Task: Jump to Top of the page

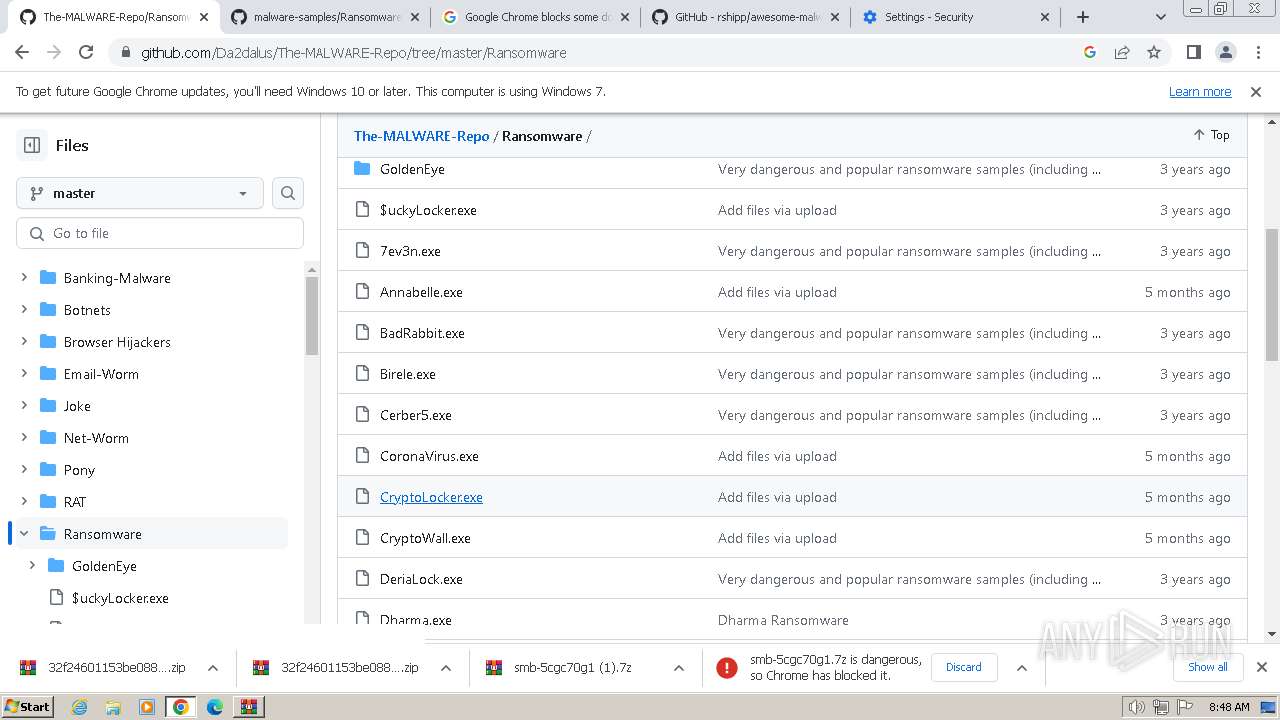Action: [x=1211, y=135]
